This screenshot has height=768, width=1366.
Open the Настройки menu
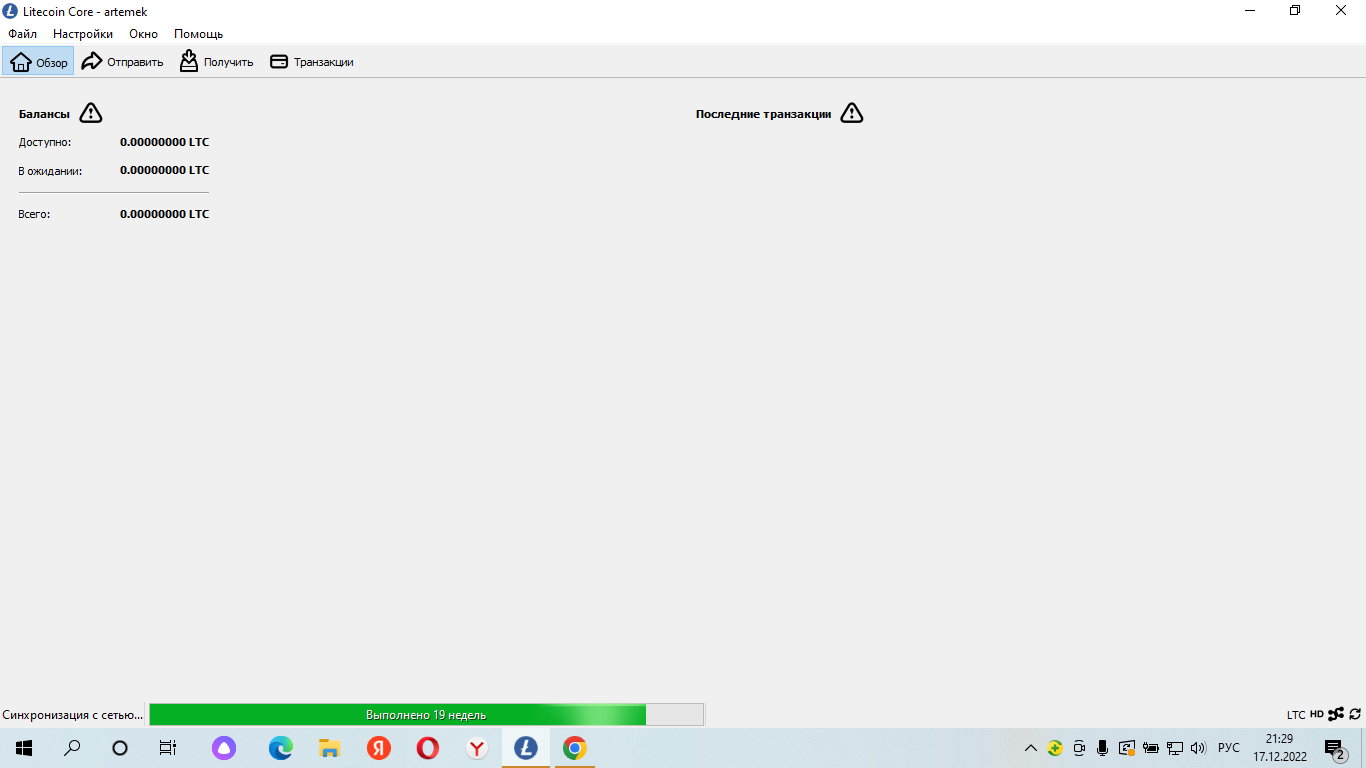click(83, 34)
